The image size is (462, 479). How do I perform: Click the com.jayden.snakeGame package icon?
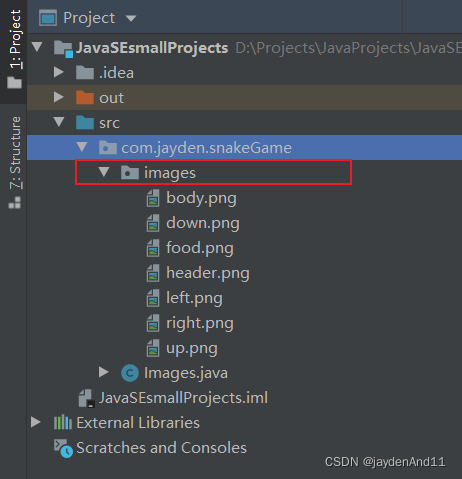click(x=108, y=147)
